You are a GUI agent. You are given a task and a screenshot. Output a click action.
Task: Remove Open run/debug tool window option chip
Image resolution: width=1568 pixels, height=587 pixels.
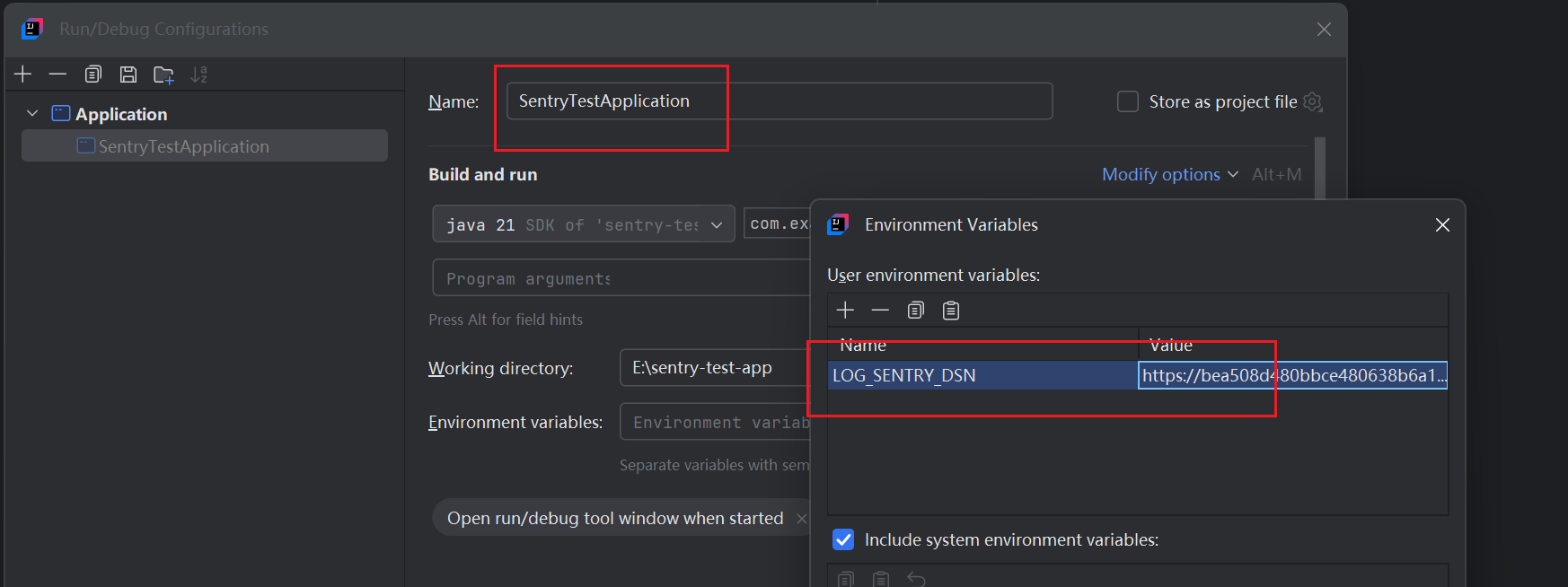pyautogui.click(x=801, y=519)
